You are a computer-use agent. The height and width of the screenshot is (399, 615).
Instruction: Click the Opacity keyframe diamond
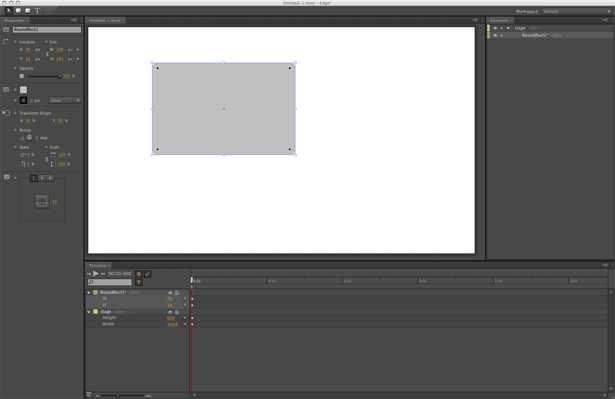[x=15, y=68]
